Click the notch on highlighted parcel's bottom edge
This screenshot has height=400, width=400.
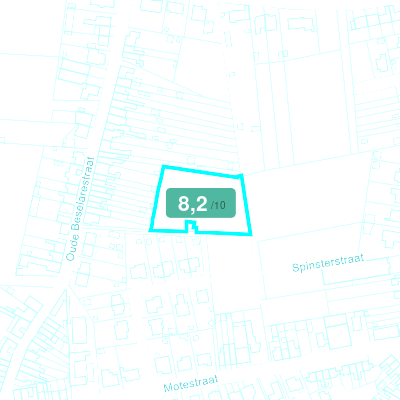click(191, 226)
